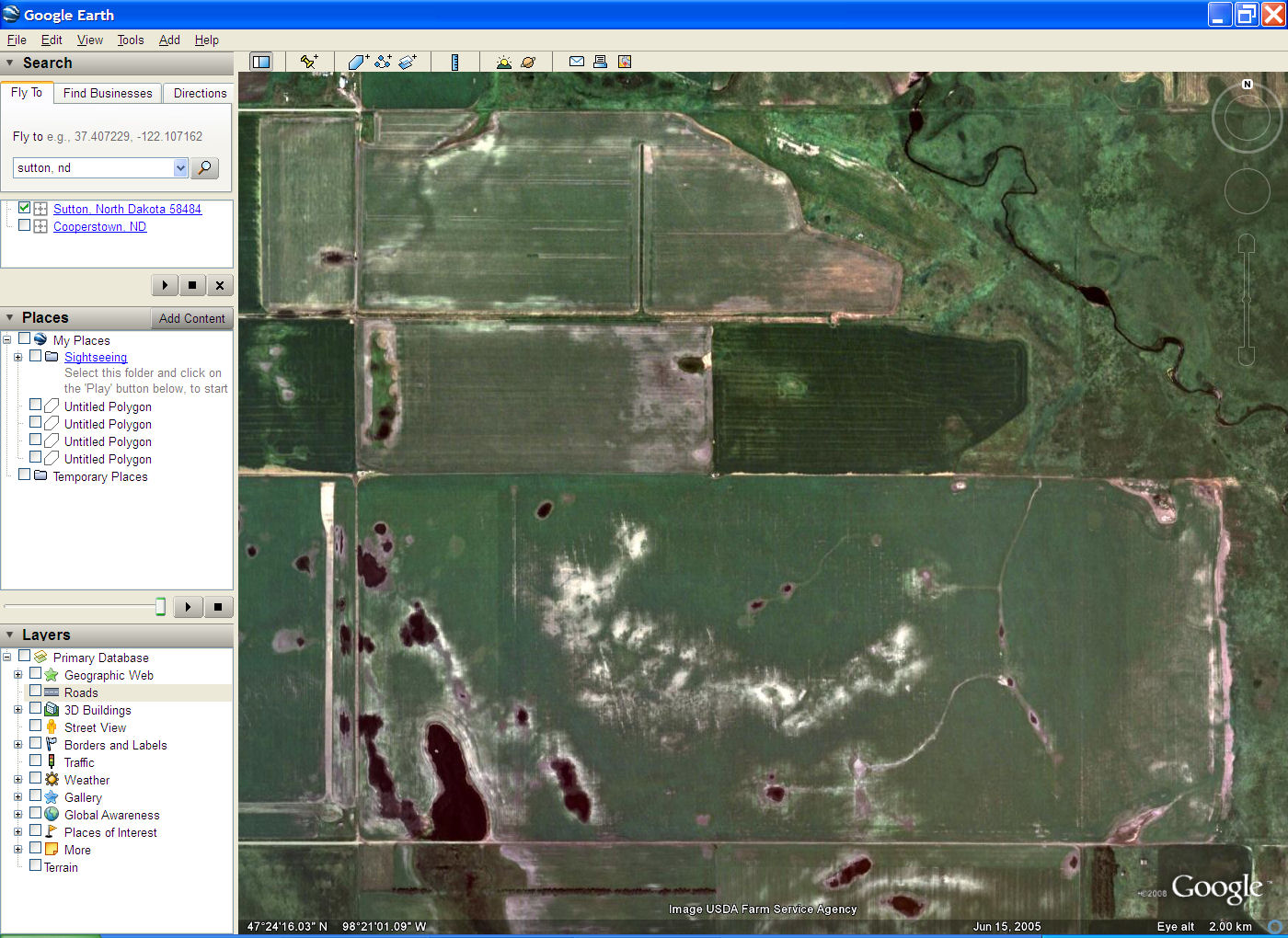The image size is (1288, 938).
Task: Expand the Sightseeing folder tree
Action: pos(17,357)
